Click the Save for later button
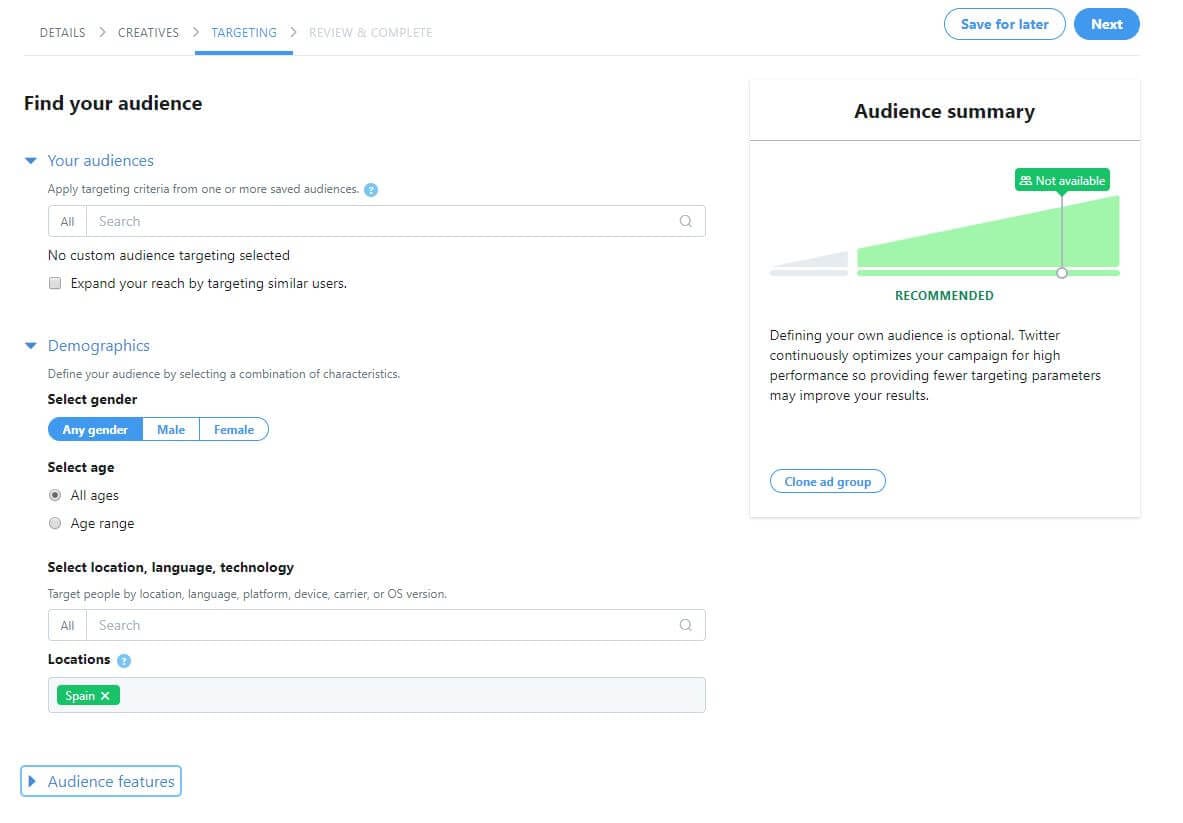 (x=1004, y=24)
